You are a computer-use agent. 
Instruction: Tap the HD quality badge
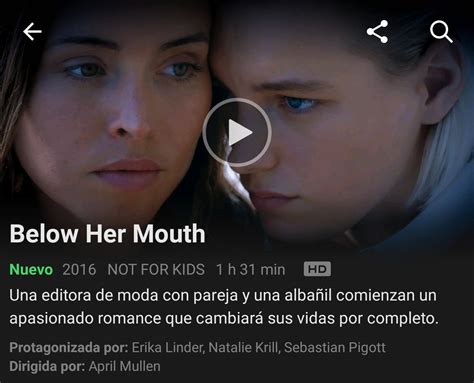[x=317, y=269]
